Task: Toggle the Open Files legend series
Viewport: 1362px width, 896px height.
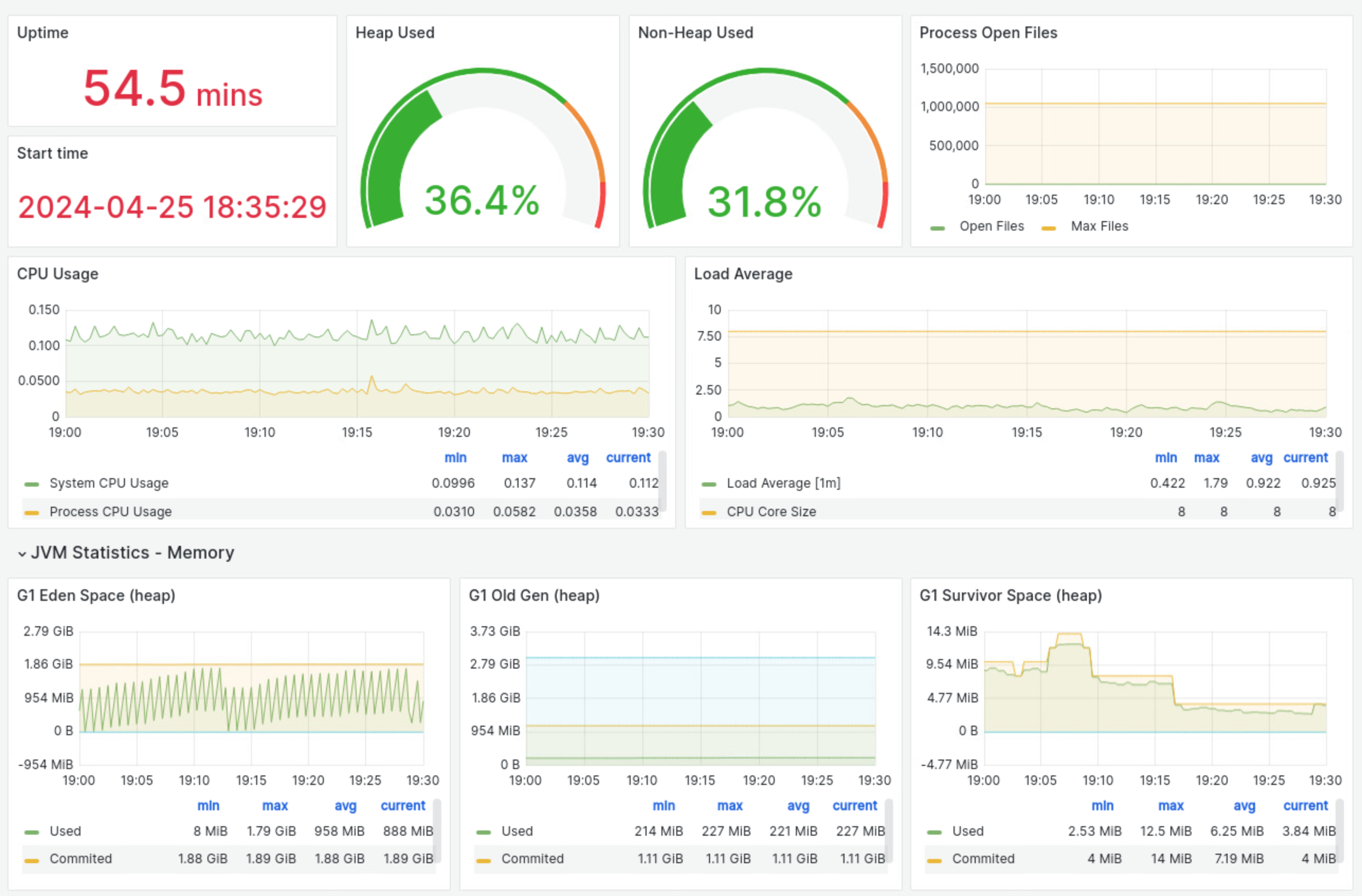Action: click(x=992, y=226)
